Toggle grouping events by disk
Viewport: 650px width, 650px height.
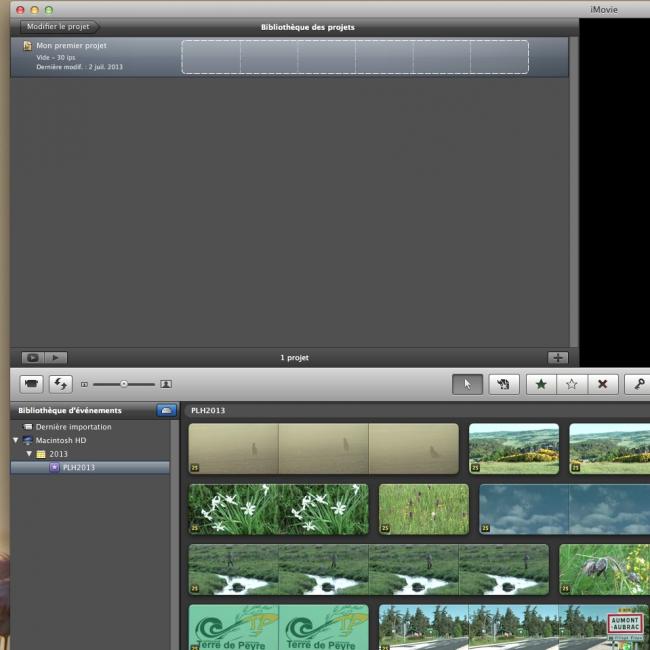pyautogui.click(x=166, y=410)
